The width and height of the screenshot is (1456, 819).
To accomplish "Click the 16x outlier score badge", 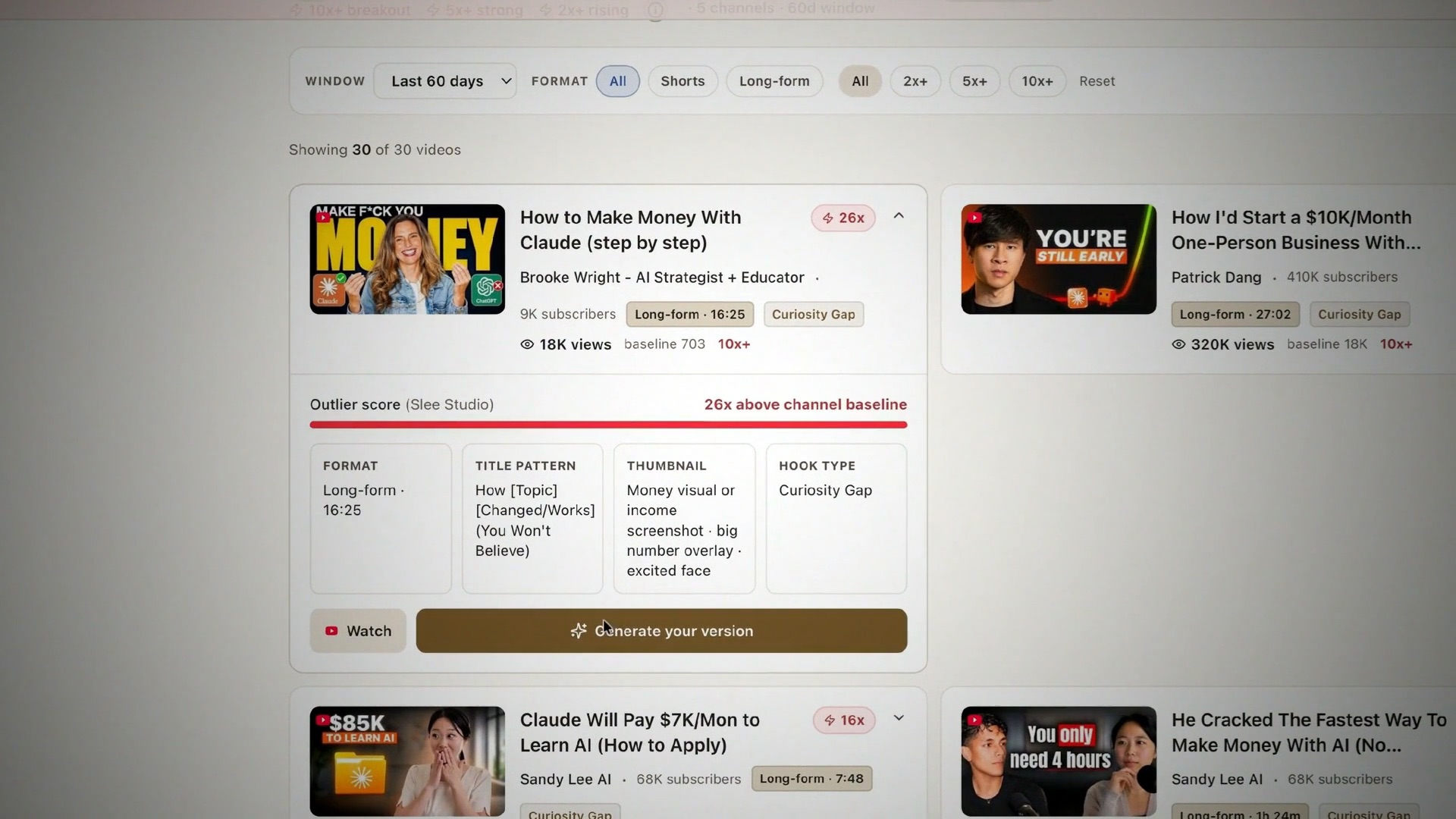I will 844,720.
